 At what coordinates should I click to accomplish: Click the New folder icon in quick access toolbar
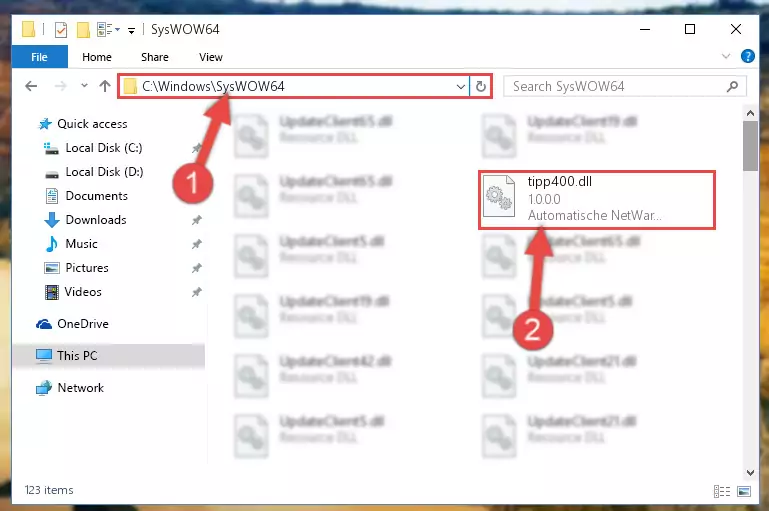click(x=83, y=30)
